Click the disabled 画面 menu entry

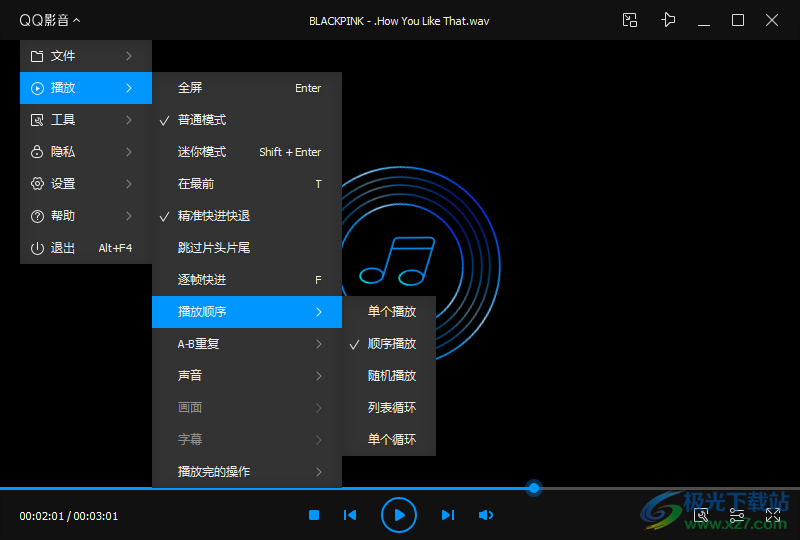coord(247,407)
